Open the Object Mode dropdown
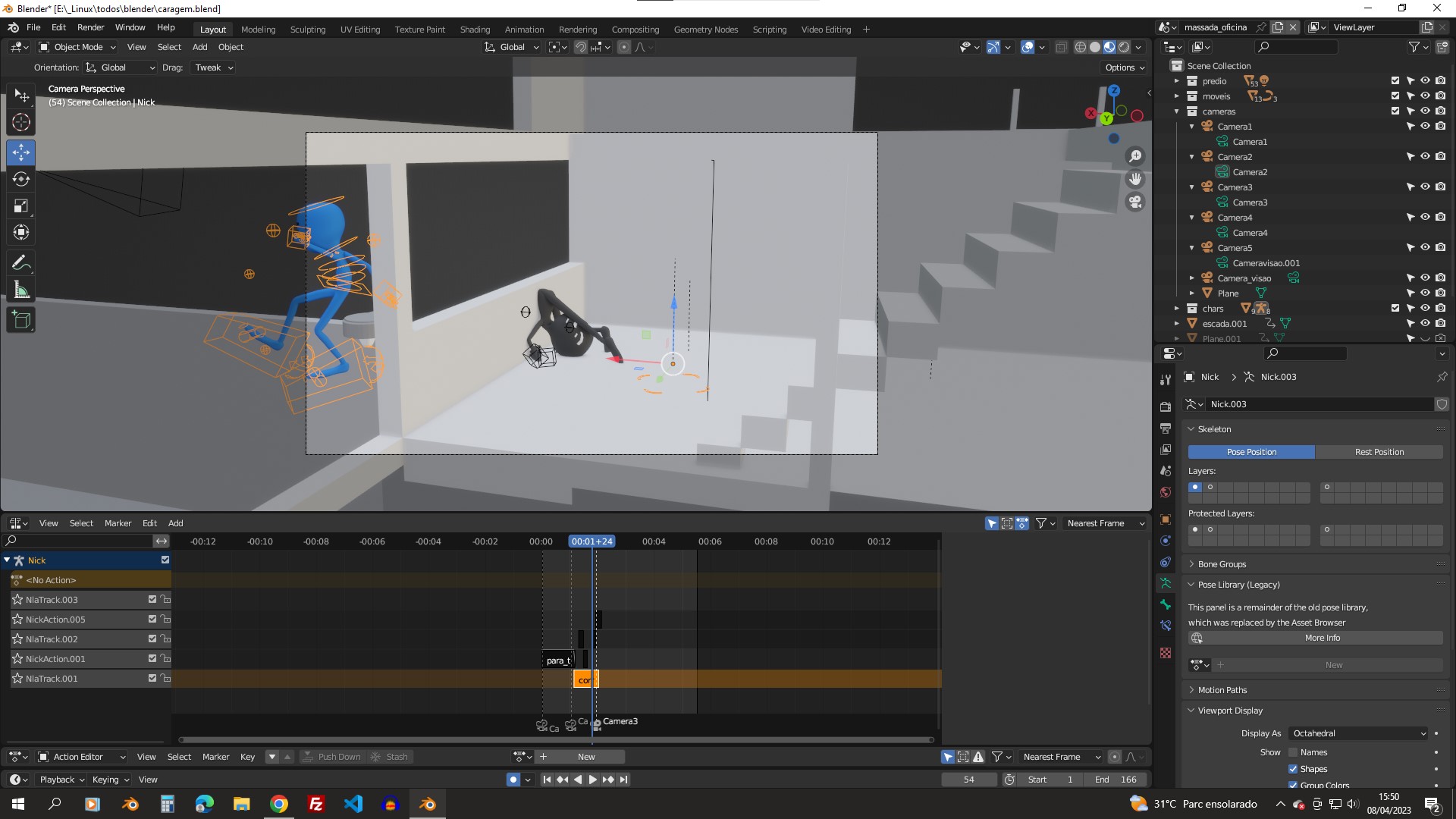 (x=77, y=47)
